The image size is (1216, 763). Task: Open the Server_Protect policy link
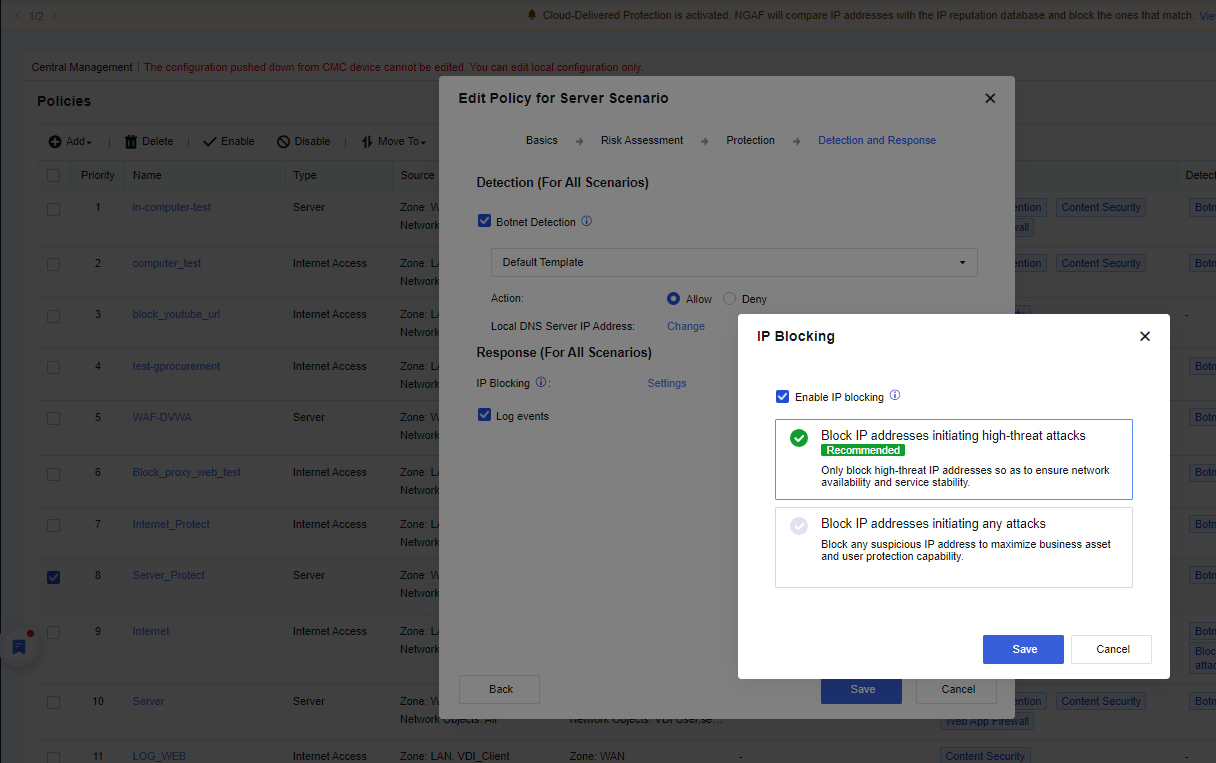point(169,575)
